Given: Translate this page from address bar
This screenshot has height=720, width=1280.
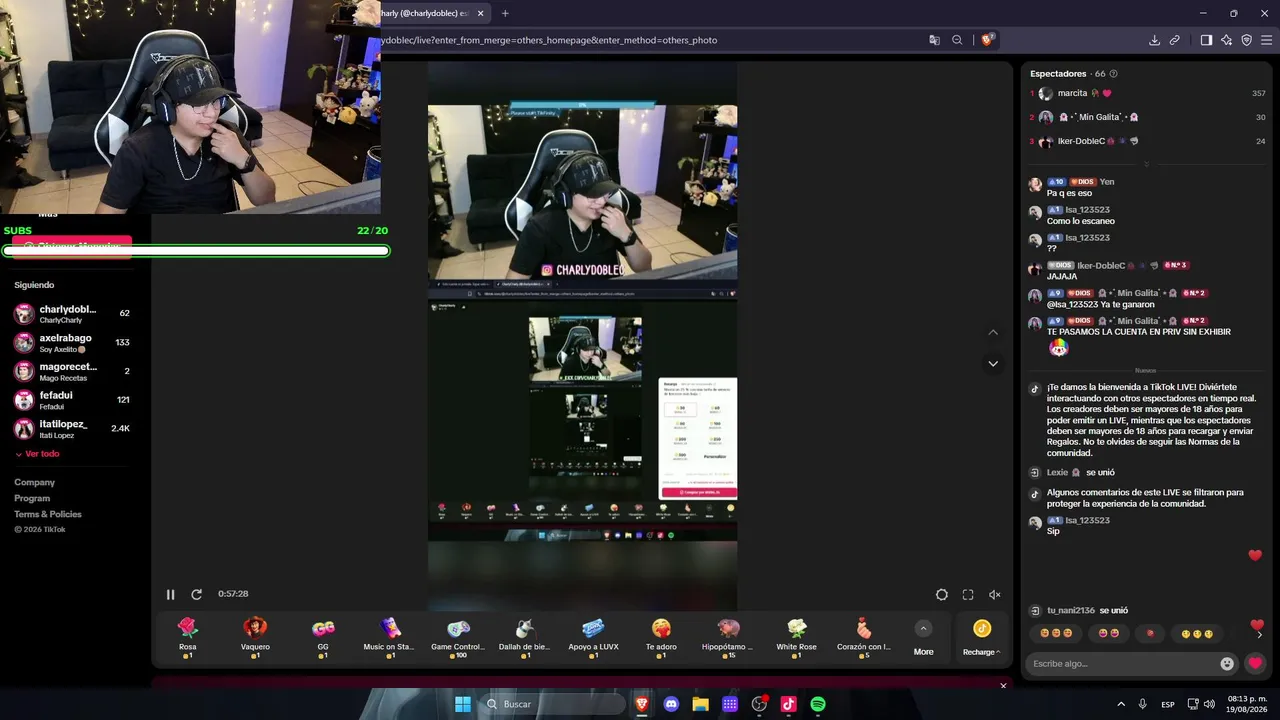Looking at the screenshot, I should pos(934,40).
